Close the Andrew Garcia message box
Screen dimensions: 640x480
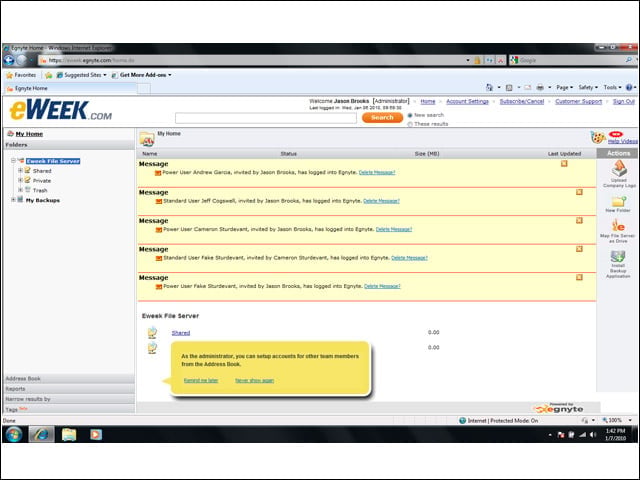click(564, 164)
